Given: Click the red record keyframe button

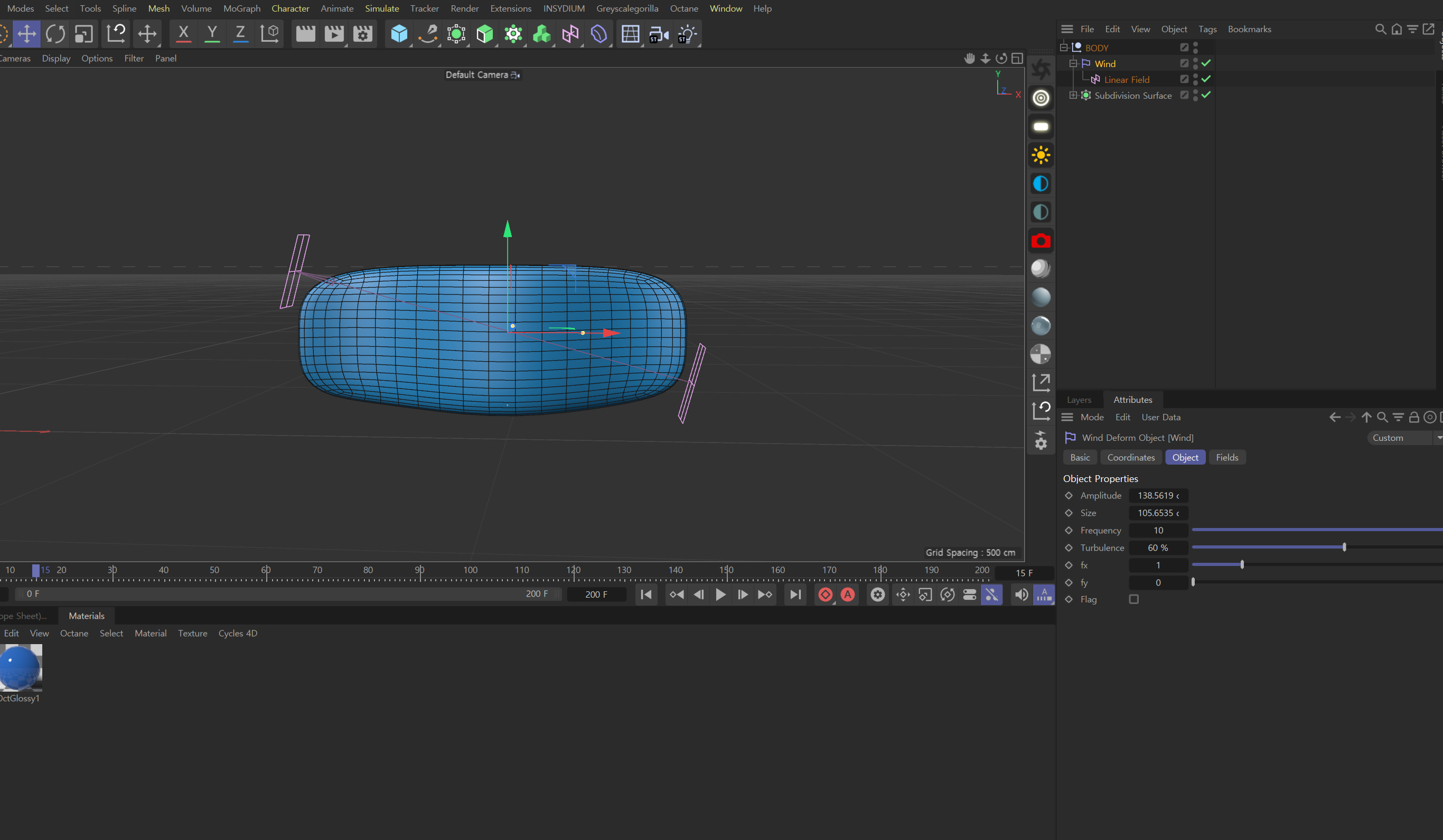Looking at the screenshot, I should click(825, 594).
